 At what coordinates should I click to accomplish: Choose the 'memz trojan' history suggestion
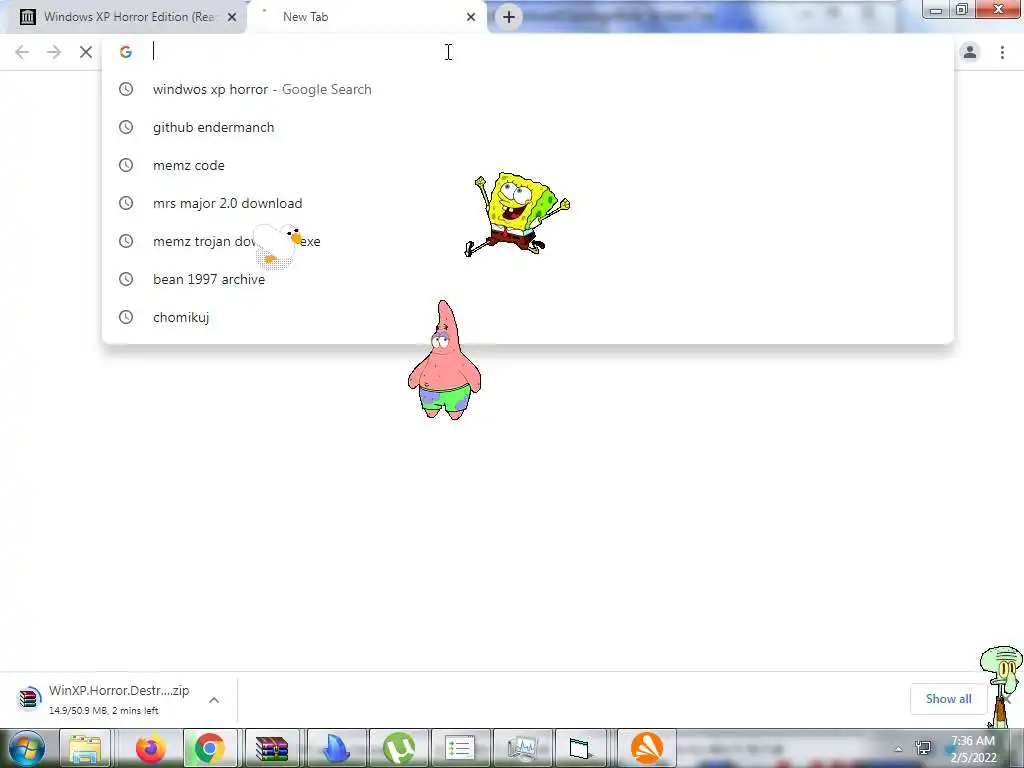[x=528, y=241]
